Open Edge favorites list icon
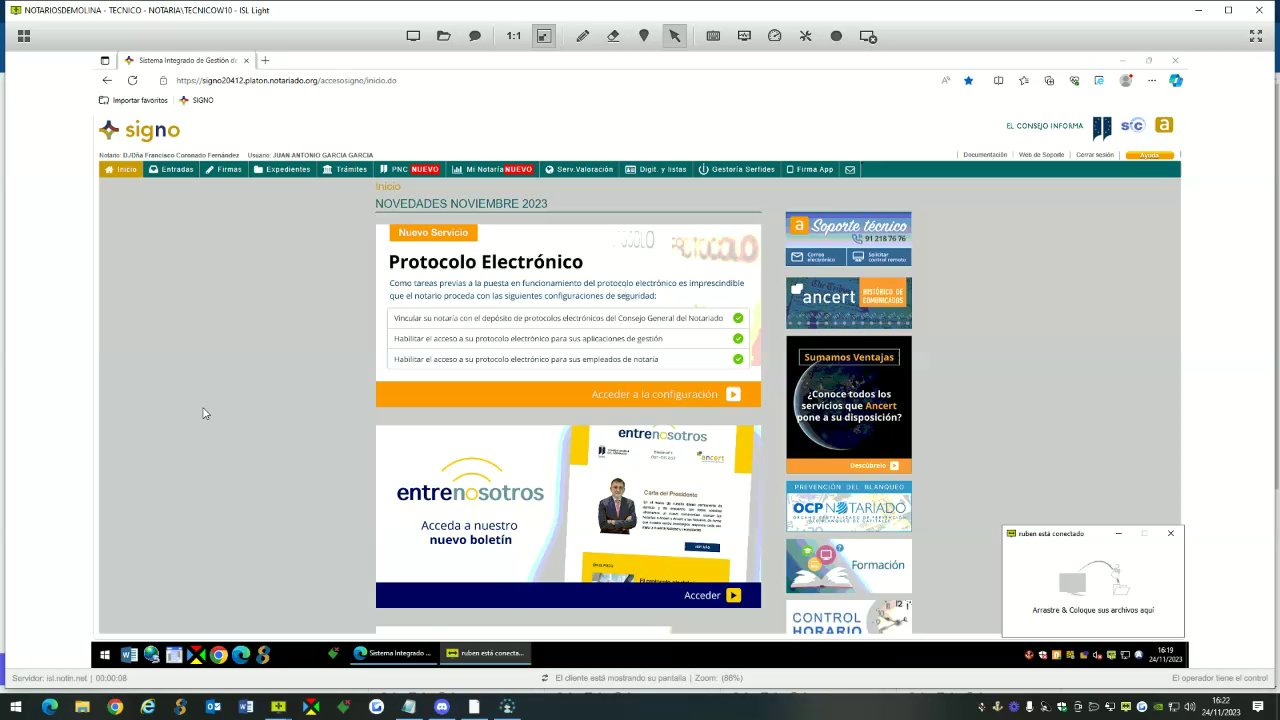Screen dimensions: 1280x720 pyautogui.click(x=1023, y=80)
